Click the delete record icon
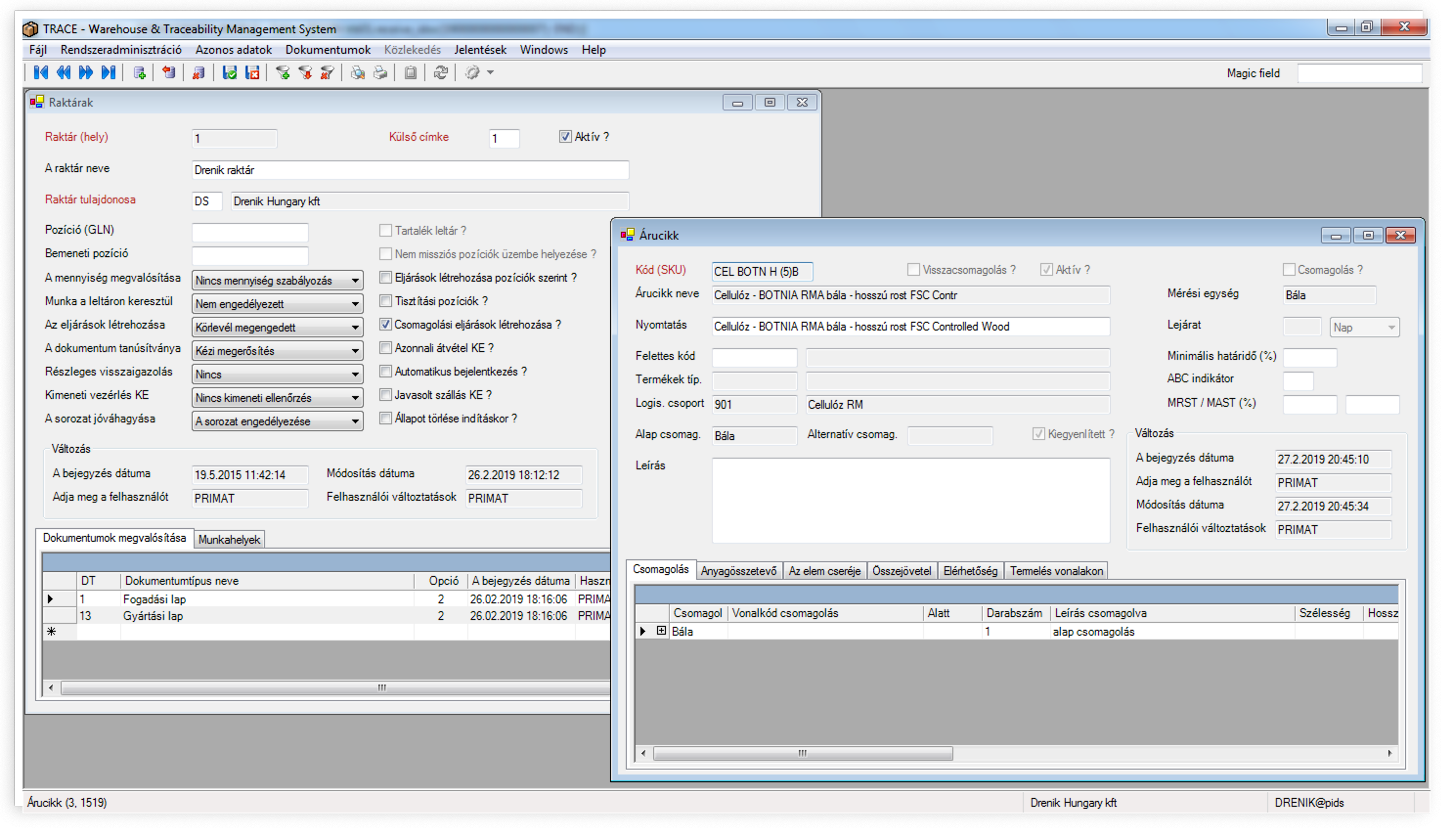 pyautogui.click(x=199, y=73)
